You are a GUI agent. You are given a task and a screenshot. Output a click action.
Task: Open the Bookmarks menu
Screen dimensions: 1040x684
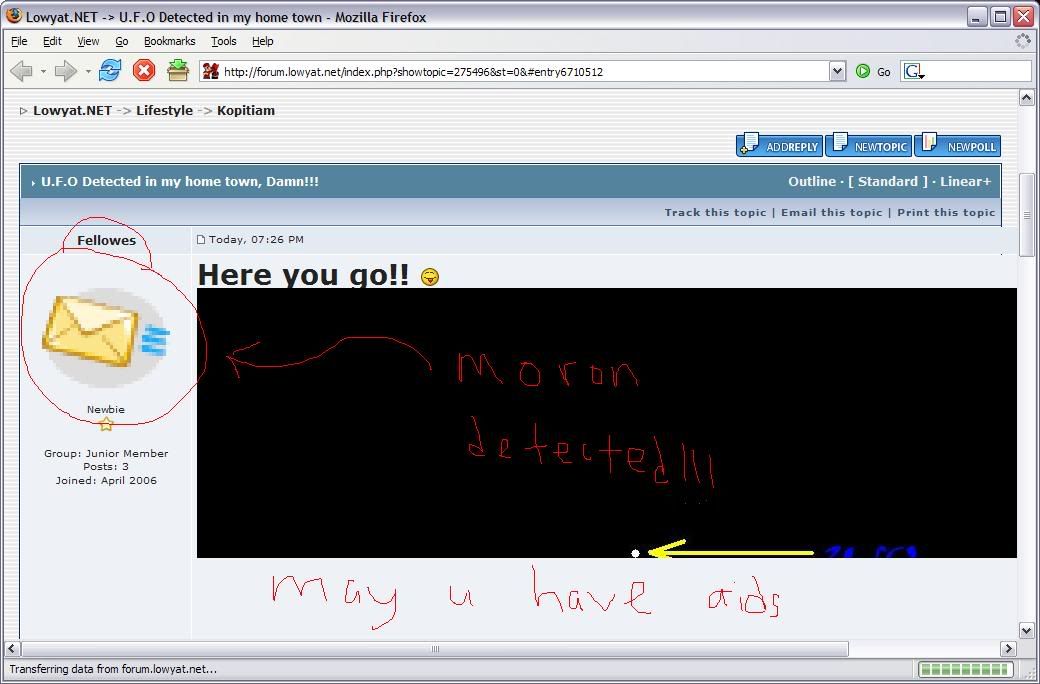(169, 41)
